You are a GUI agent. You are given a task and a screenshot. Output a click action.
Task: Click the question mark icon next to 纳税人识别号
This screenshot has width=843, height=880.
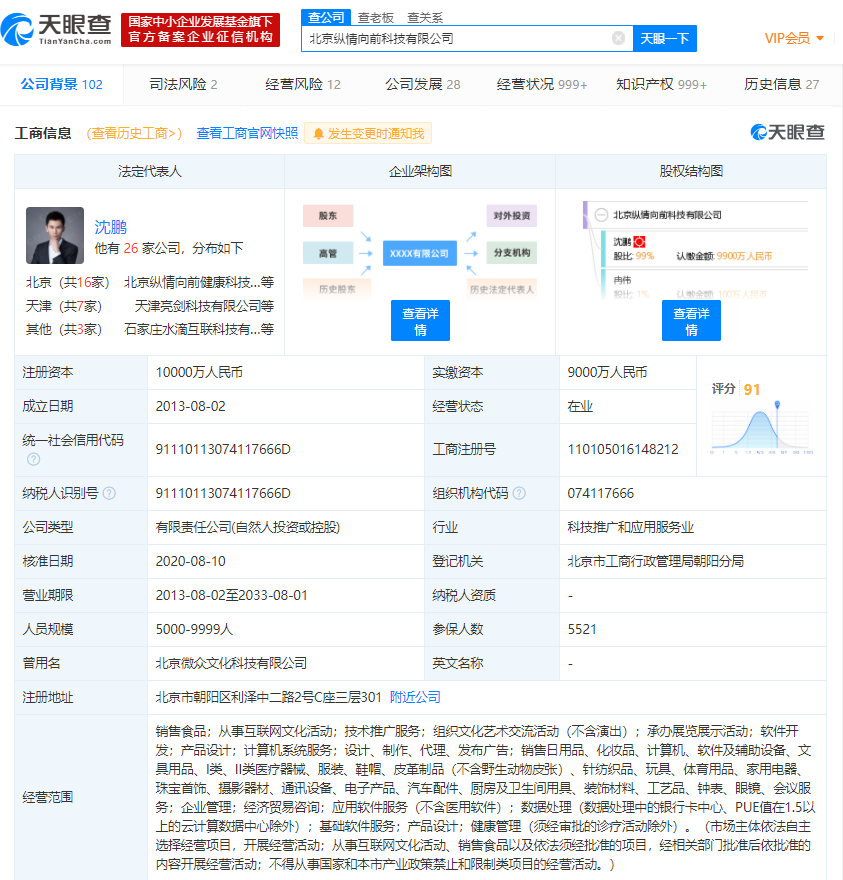point(109,493)
